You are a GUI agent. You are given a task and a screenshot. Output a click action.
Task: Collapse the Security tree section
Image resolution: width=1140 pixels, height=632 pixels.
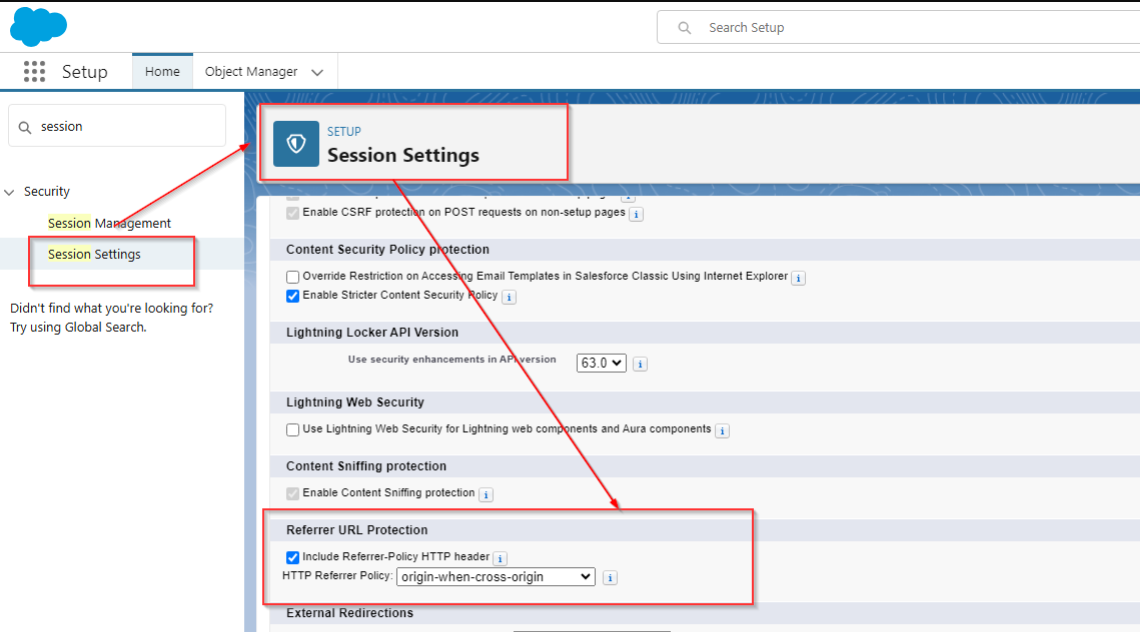click(x=10, y=192)
